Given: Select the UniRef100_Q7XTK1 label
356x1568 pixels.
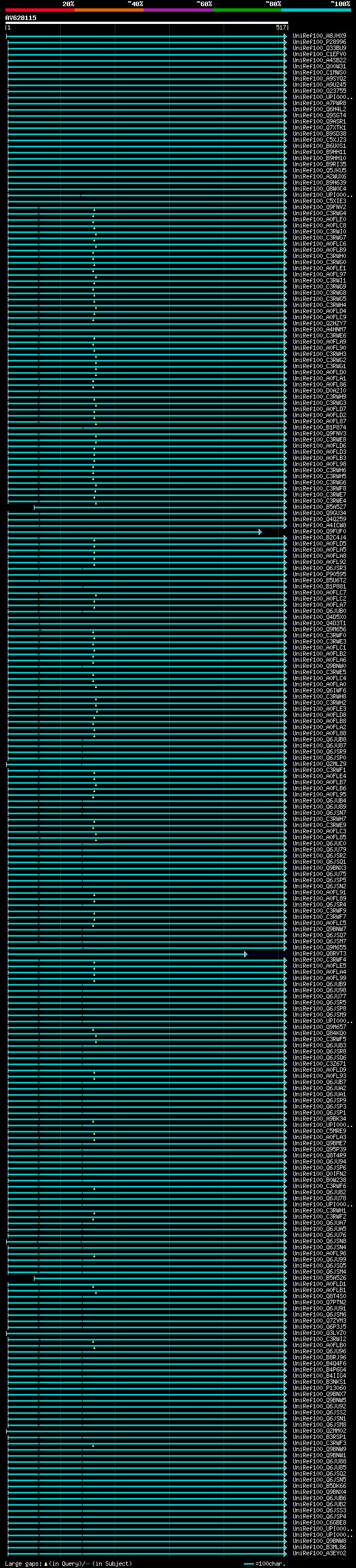Looking at the screenshot, I should point(319,128).
